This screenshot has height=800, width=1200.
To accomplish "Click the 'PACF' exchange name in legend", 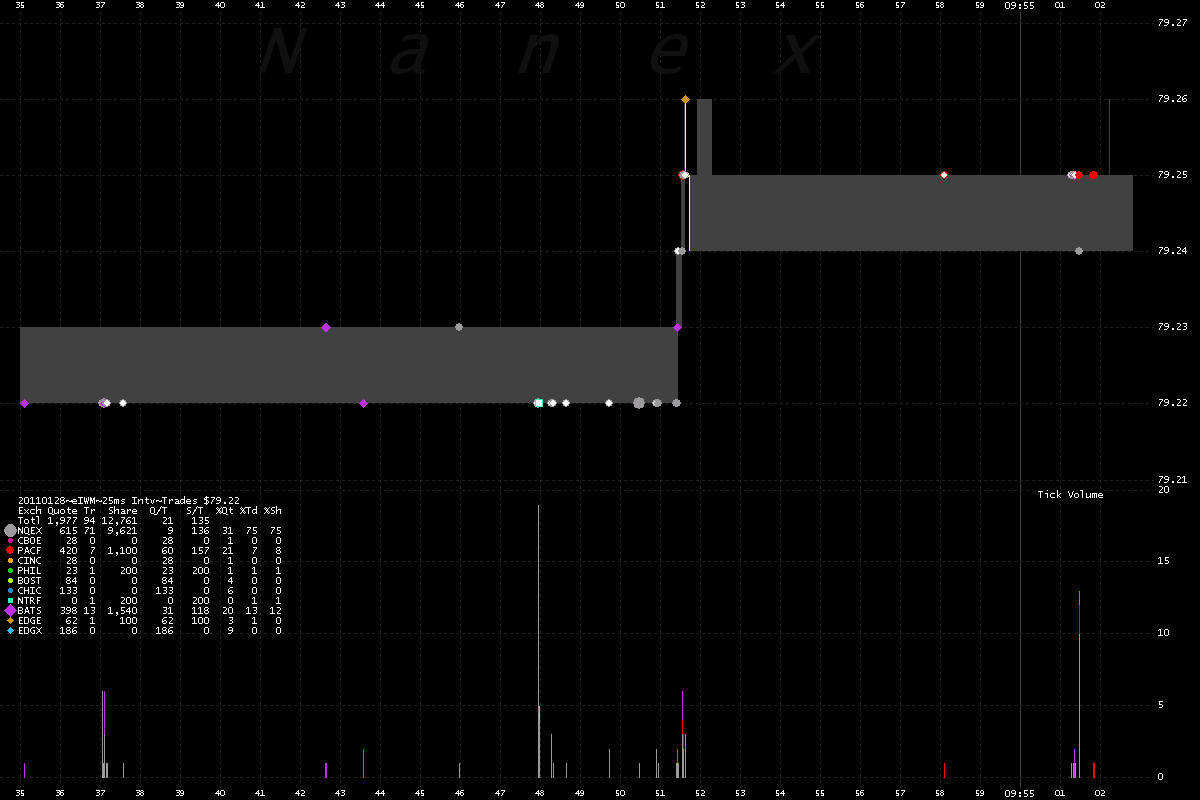I will click(x=30, y=551).
